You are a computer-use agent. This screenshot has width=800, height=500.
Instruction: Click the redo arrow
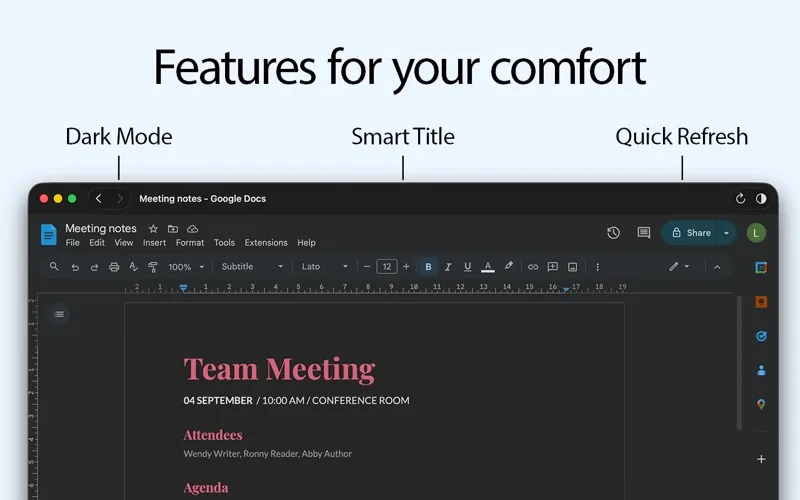click(94, 267)
